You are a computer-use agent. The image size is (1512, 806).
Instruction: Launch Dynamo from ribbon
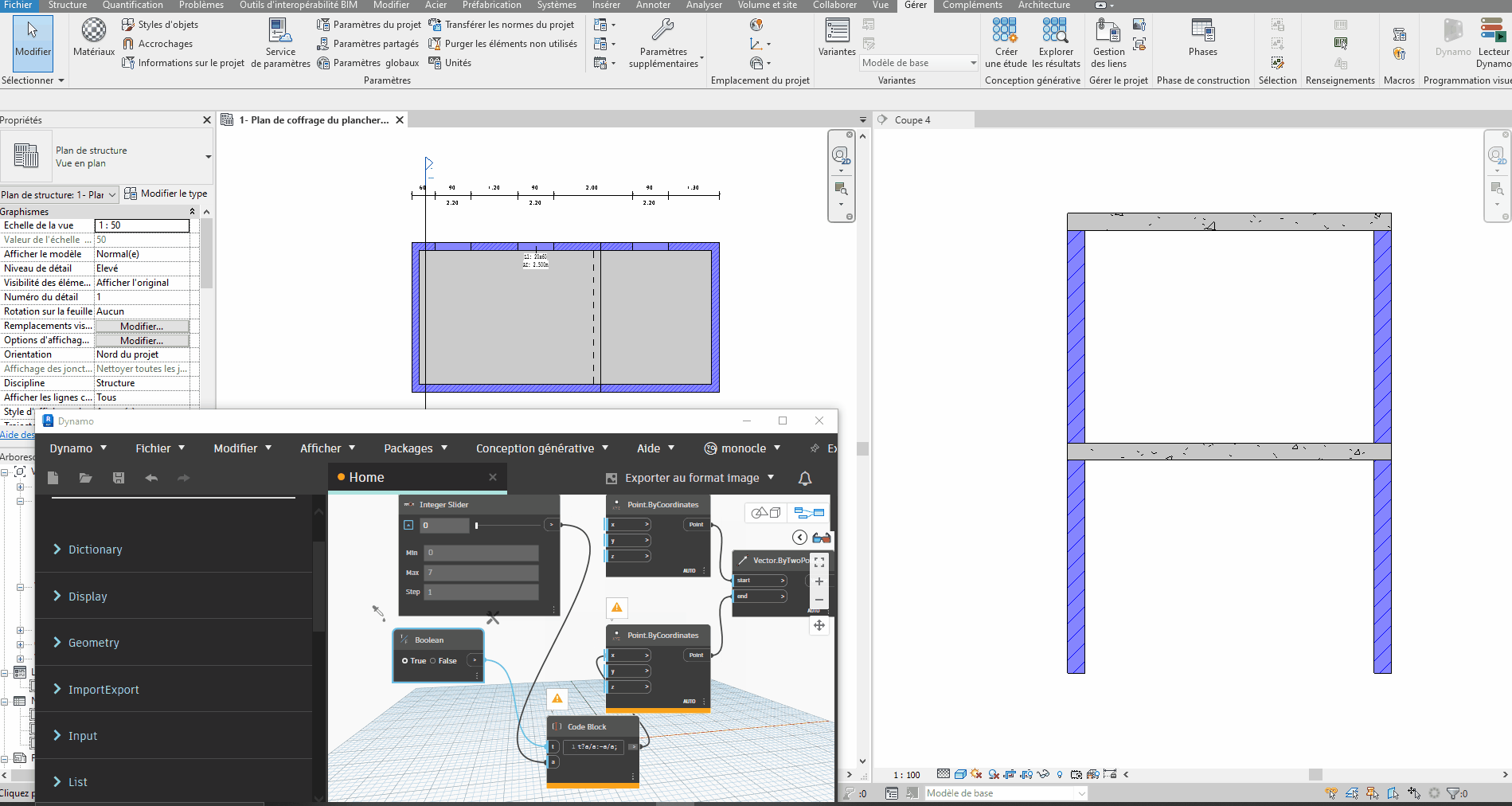pos(1453,37)
